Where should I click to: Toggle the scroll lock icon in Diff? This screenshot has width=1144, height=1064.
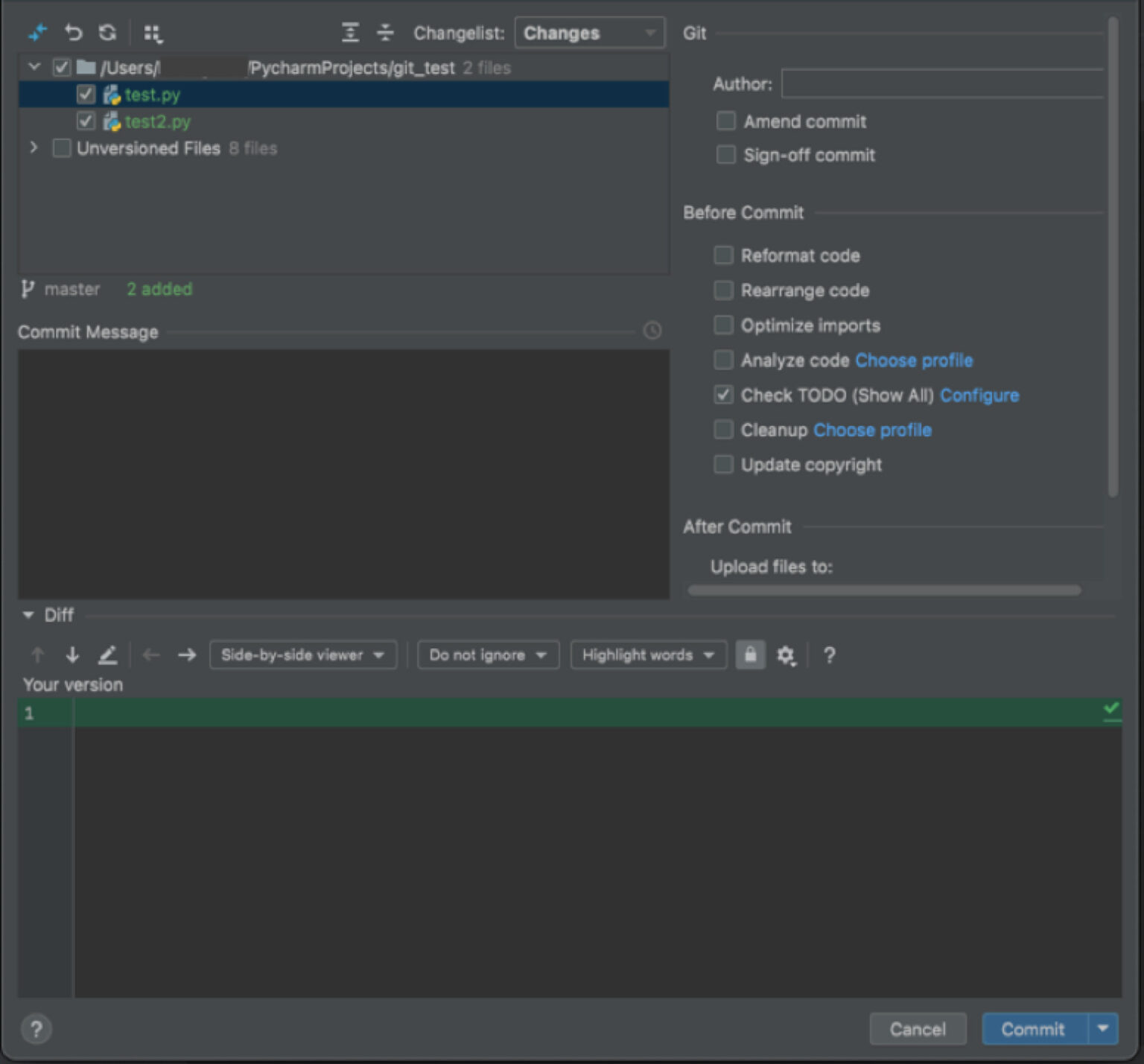pos(750,655)
